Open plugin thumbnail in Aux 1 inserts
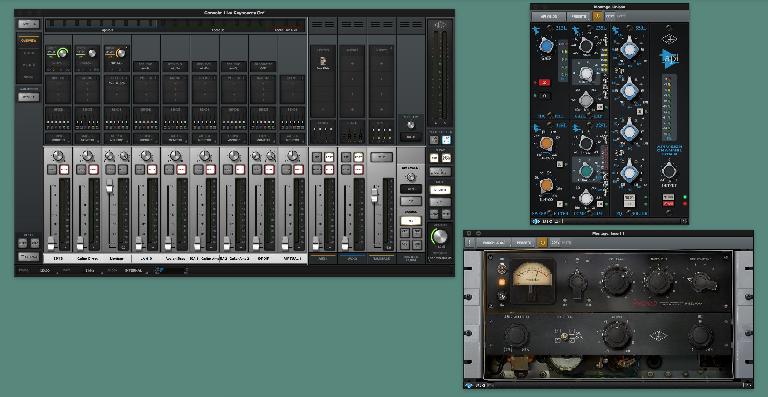The image size is (768, 397). pyautogui.click(x=323, y=61)
